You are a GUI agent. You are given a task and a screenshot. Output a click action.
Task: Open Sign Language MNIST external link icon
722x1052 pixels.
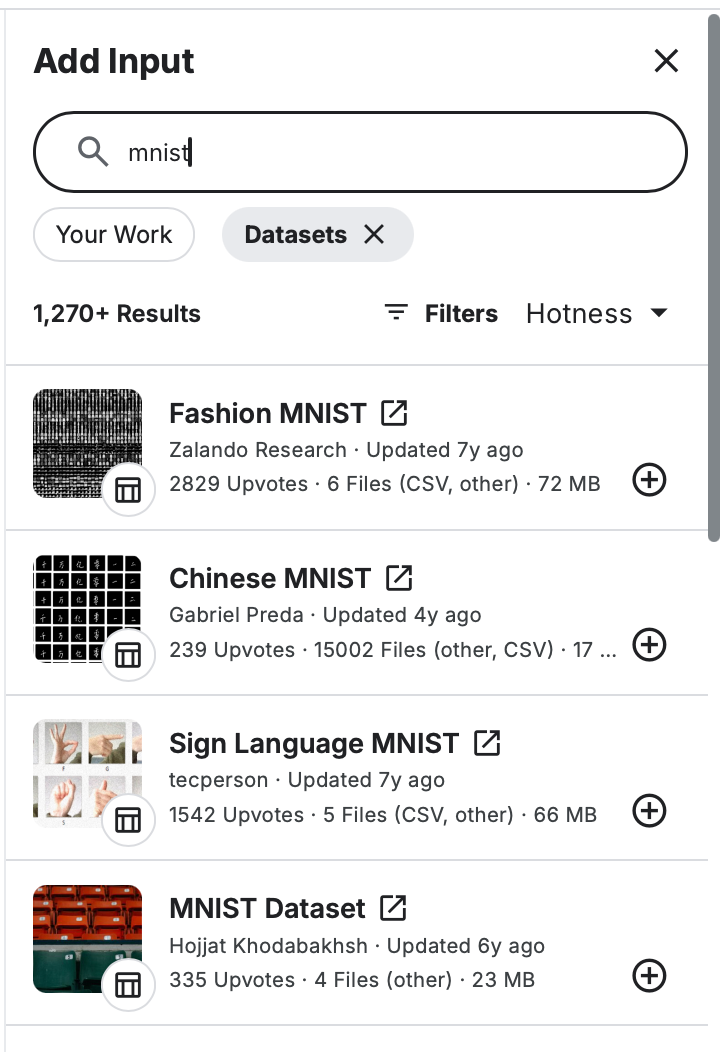pos(487,743)
